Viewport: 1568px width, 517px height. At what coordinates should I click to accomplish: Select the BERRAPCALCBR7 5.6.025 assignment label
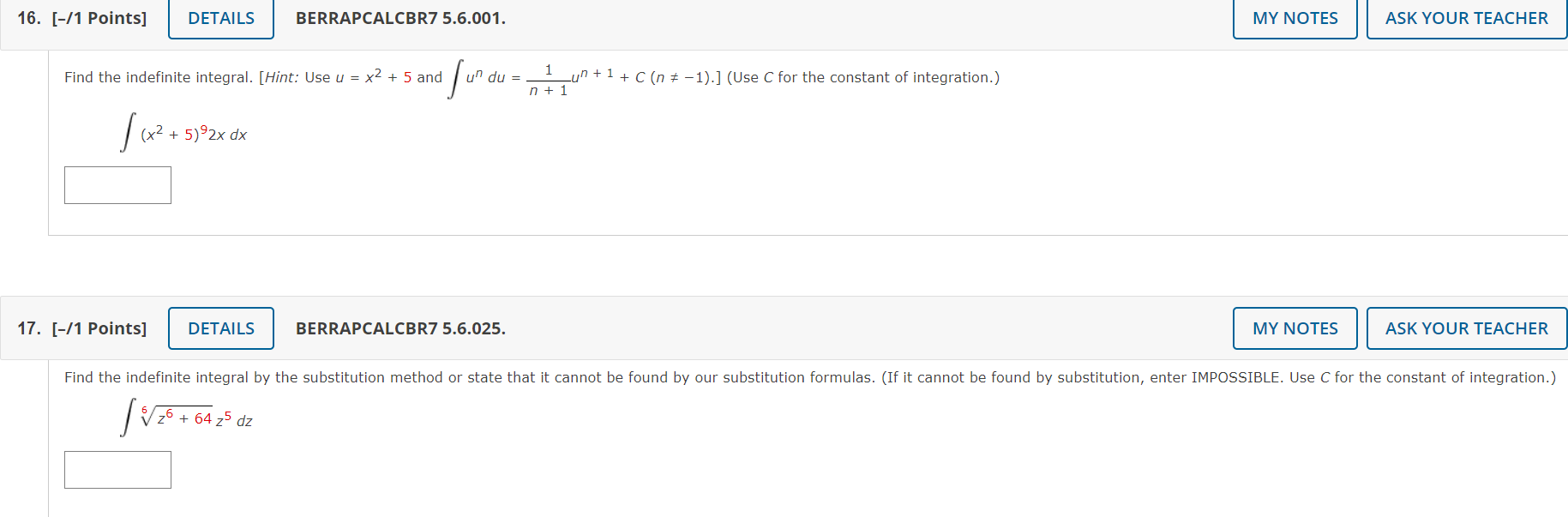click(x=400, y=328)
